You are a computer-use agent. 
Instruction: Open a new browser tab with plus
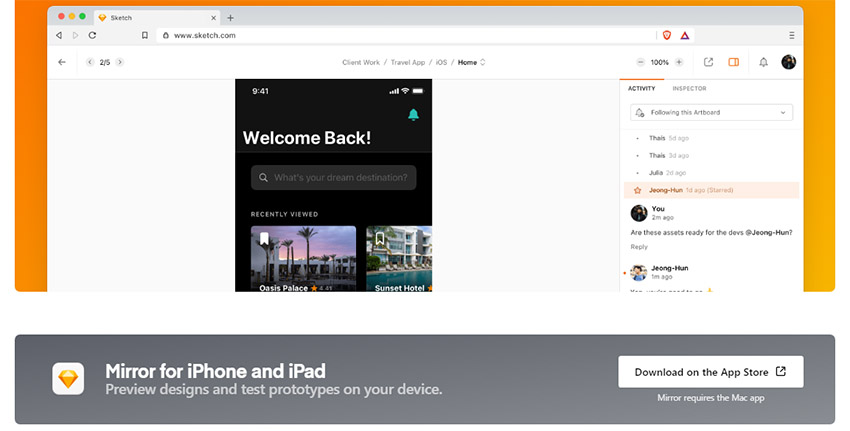(x=230, y=18)
